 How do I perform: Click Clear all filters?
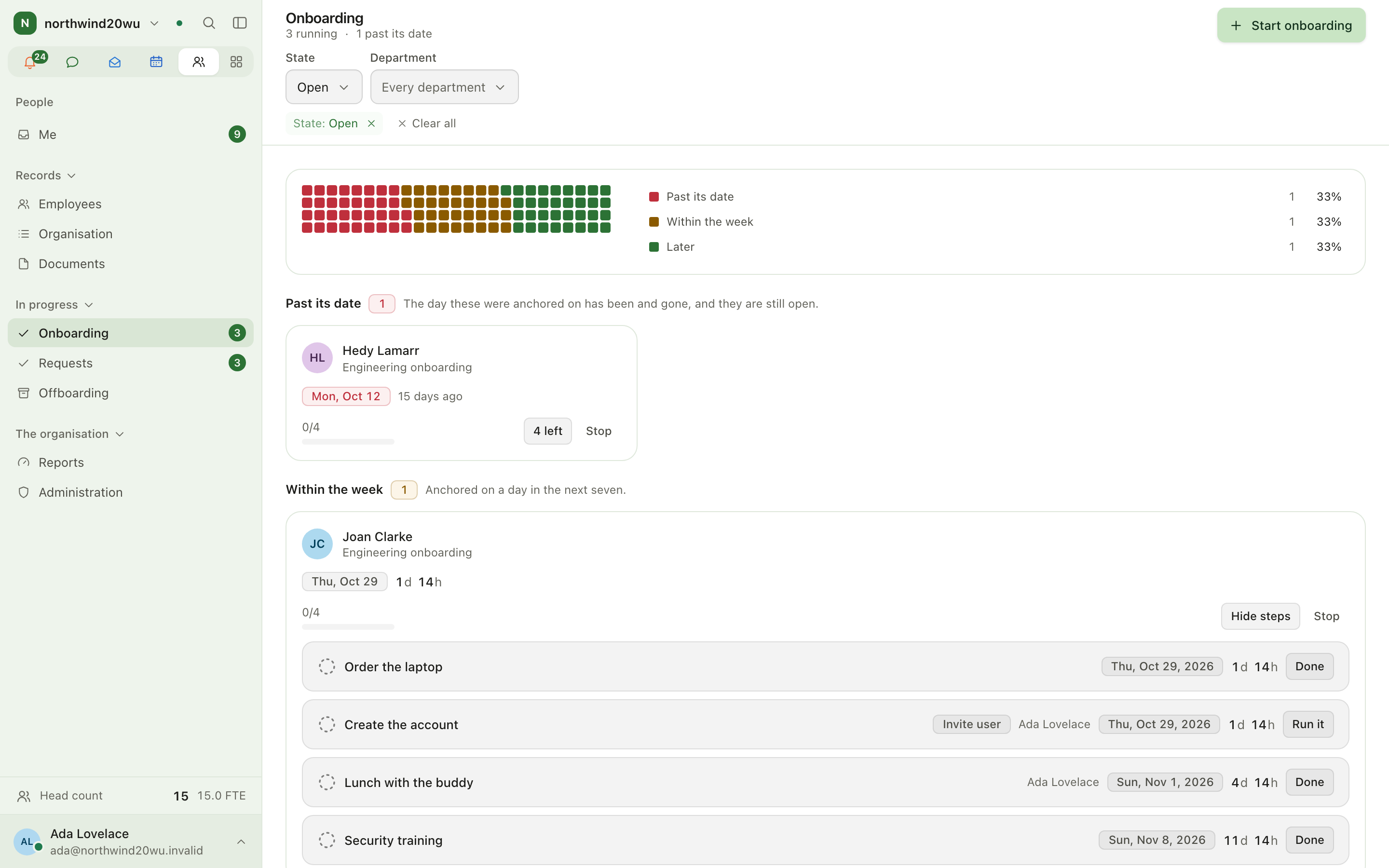(427, 123)
